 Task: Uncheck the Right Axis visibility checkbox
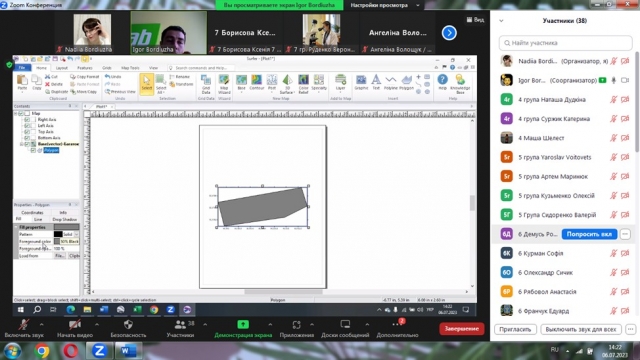point(27,120)
